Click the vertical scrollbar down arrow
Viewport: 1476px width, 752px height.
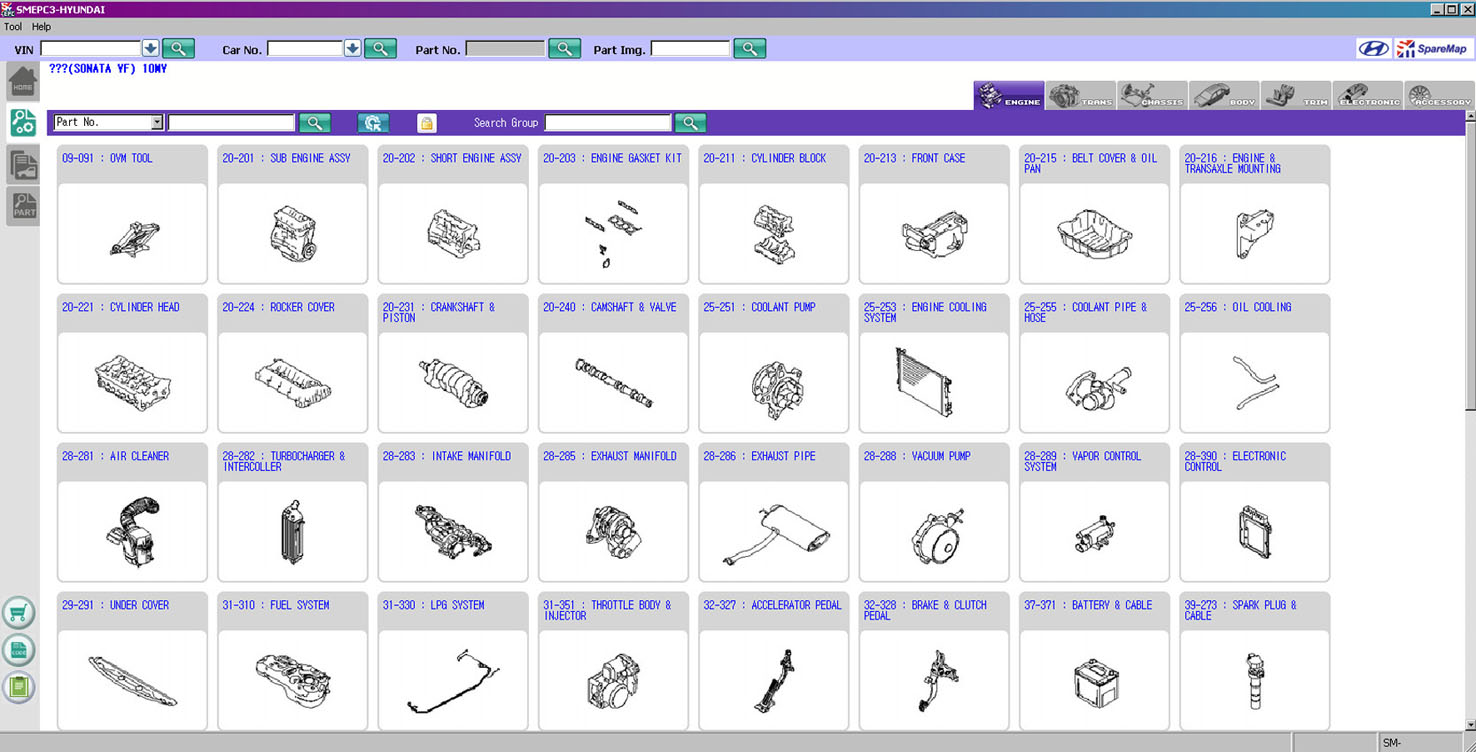pos(1469,724)
